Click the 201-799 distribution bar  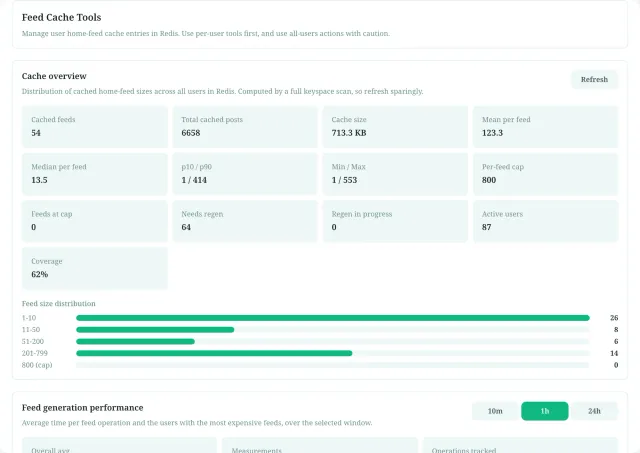point(333,353)
